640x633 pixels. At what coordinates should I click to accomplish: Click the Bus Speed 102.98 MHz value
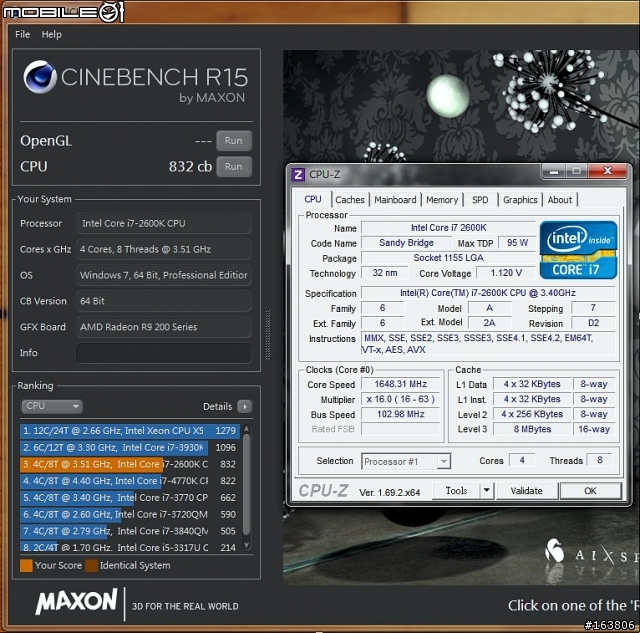pos(400,414)
